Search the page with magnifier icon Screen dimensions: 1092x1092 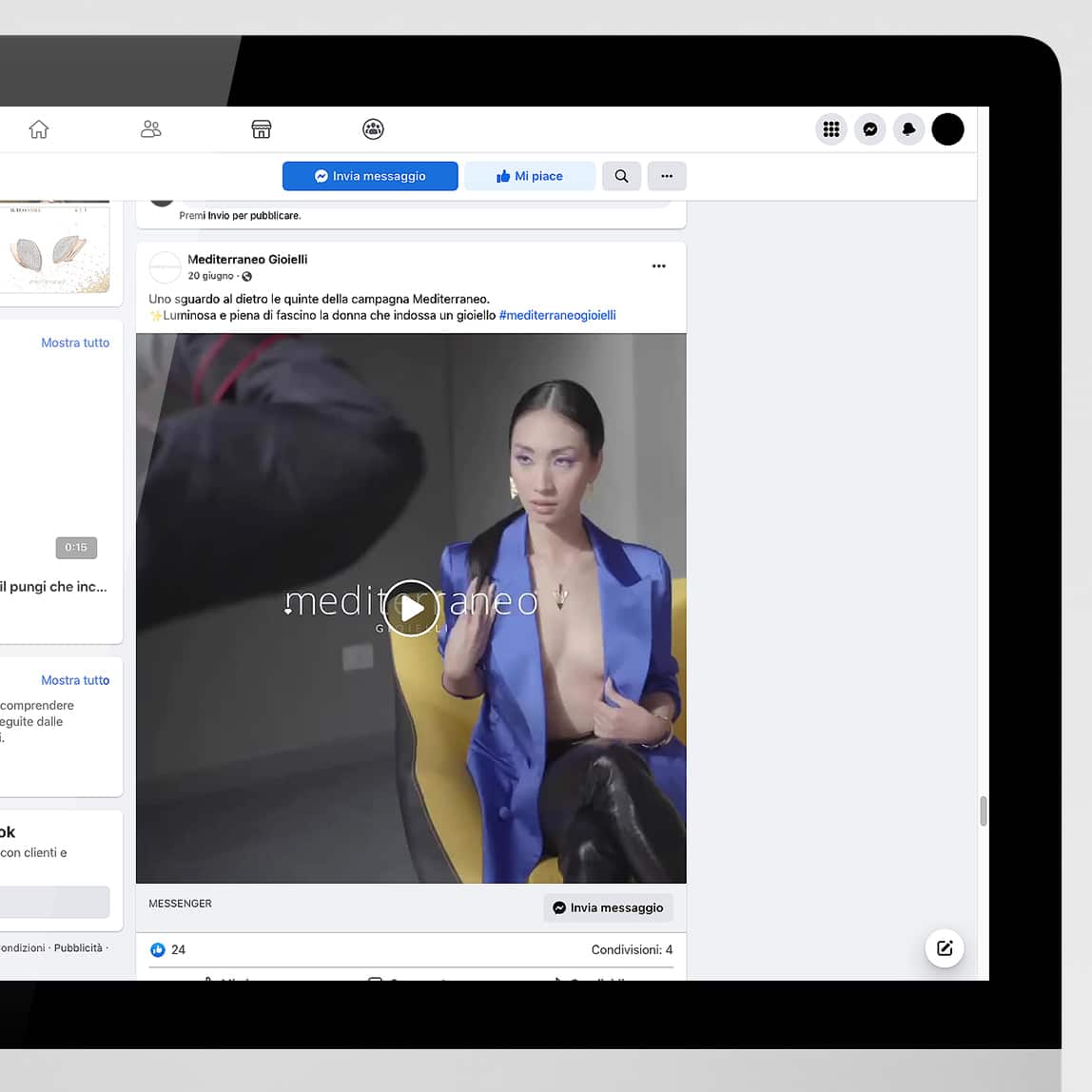[x=621, y=176]
